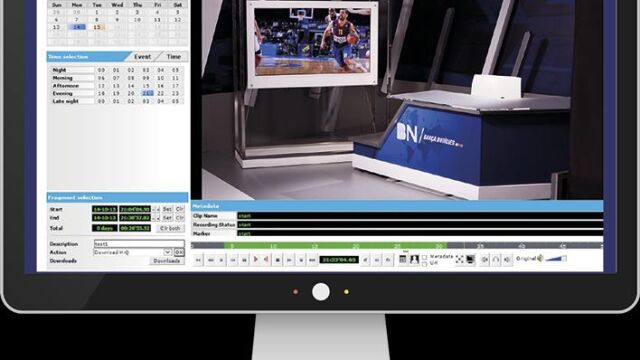
Task: Click the playback timecode display
Action: [339, 260]
